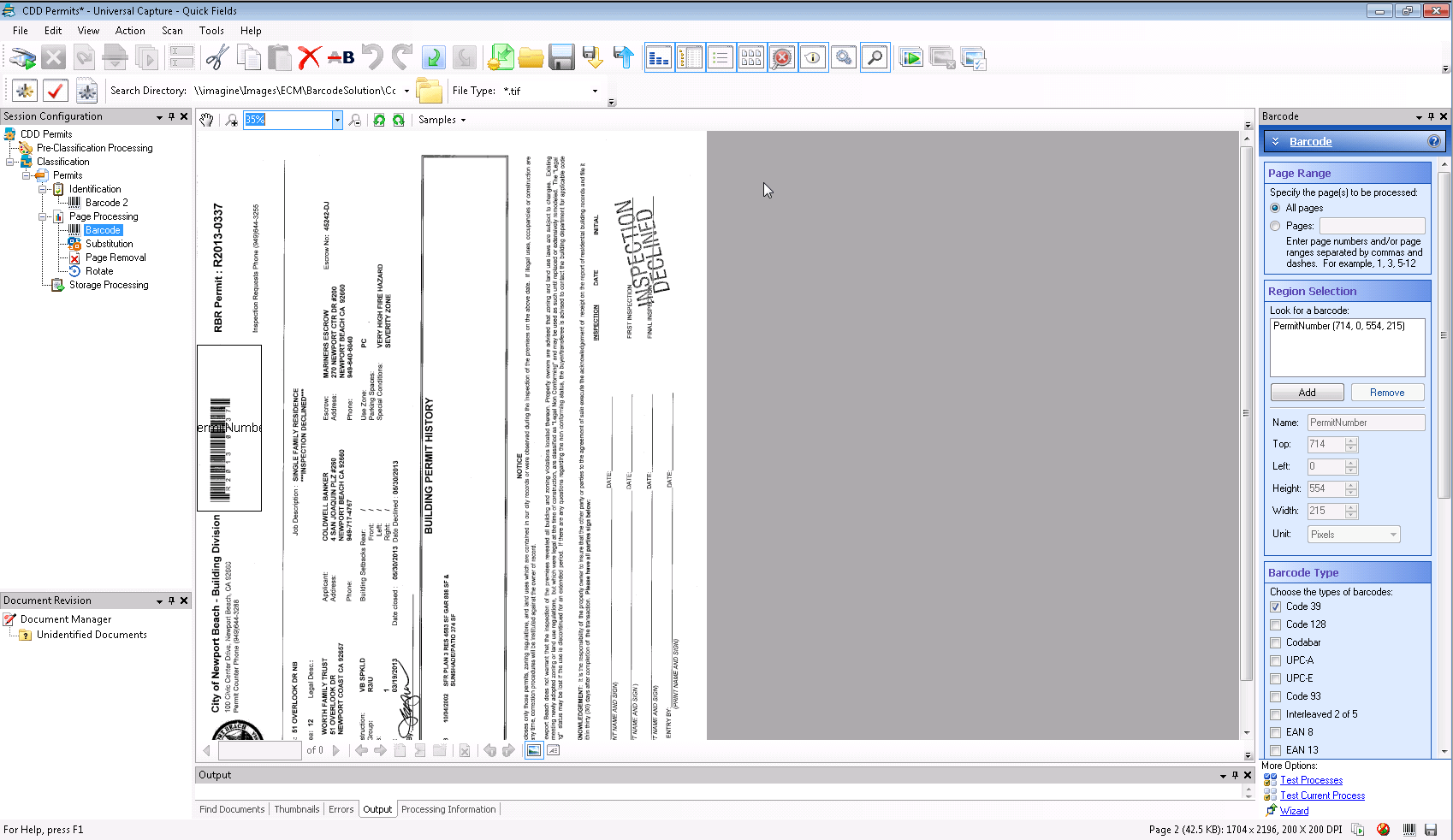
Task: Click the Save floppy disk icon
Action: (x=561, y=58)
